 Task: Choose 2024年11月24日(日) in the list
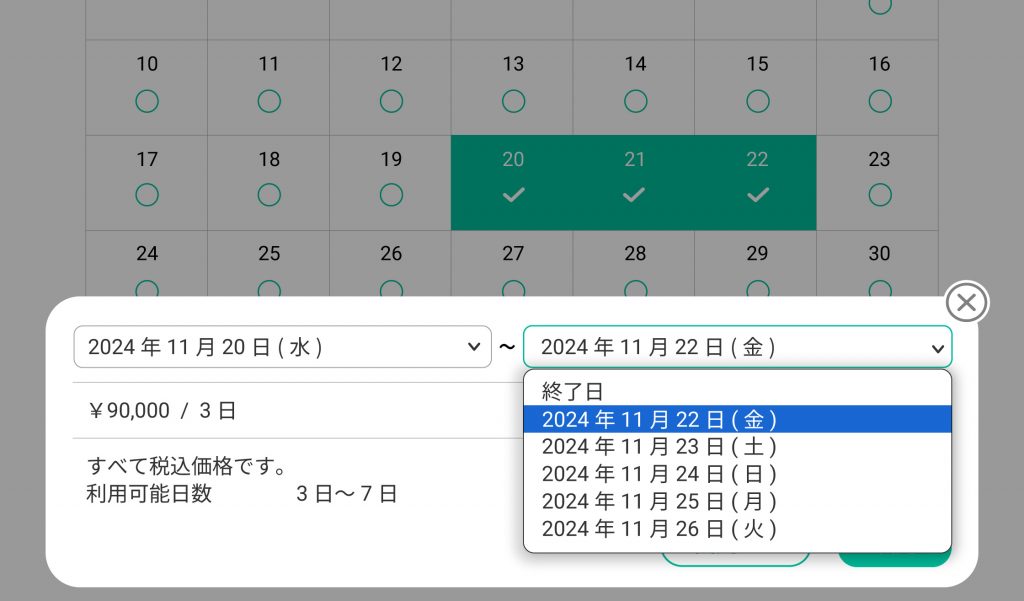pos(659,474)
